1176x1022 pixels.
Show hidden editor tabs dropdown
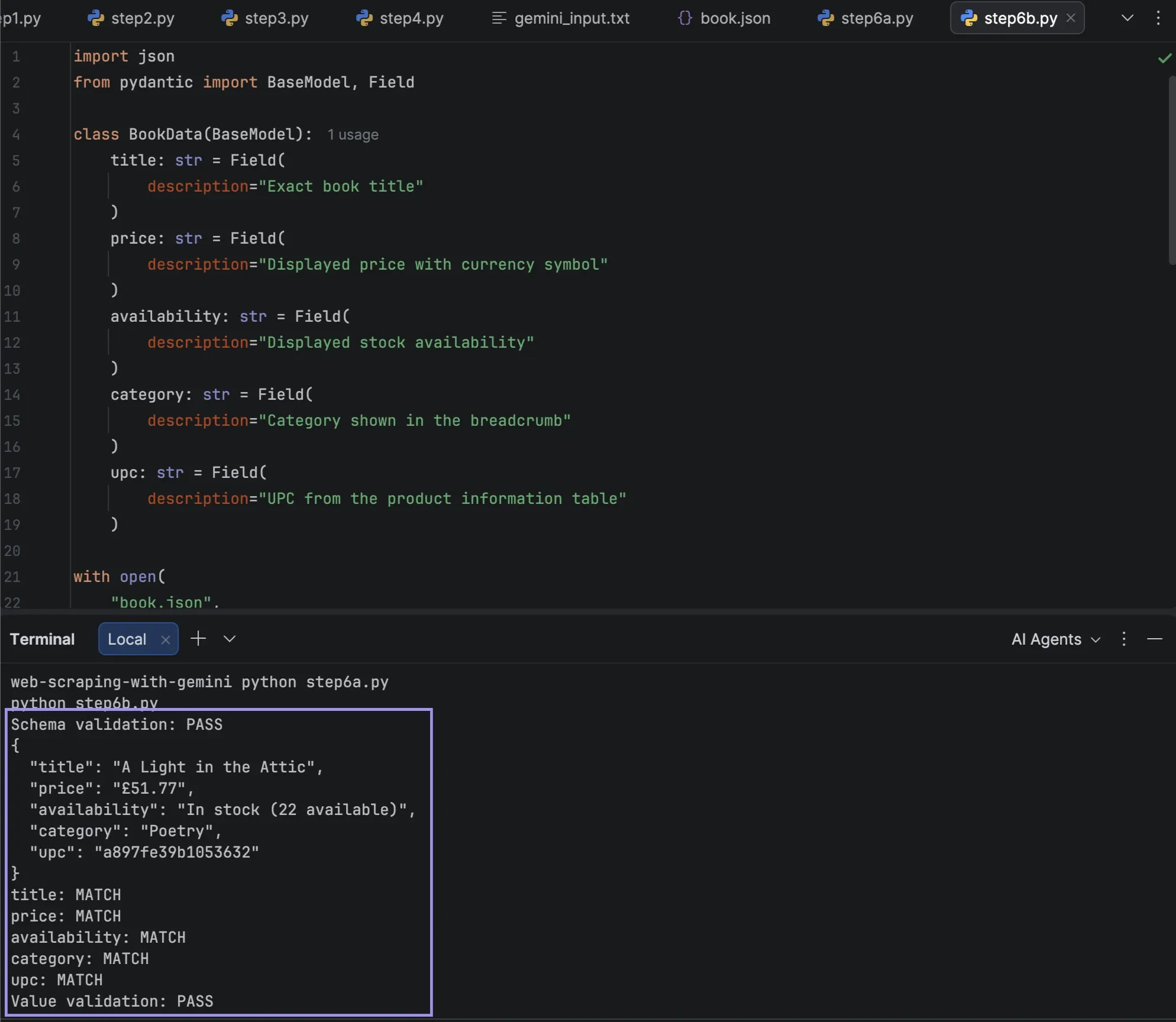point(1127,18)
